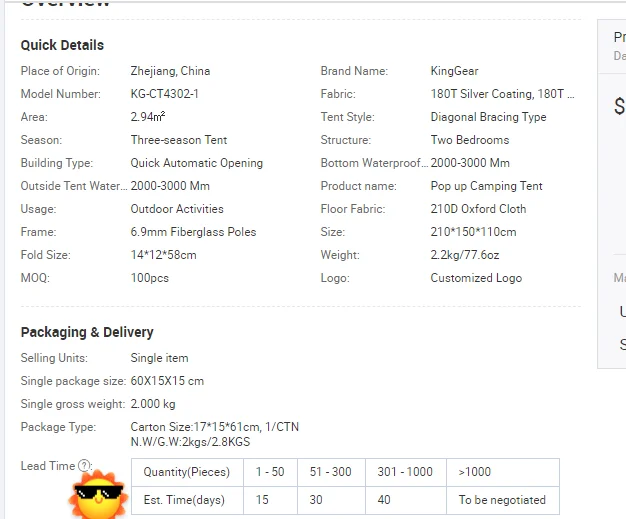Click the truncated Bottom Waterproof… label
The height and width of the screenshot is (519, 626).
click(374, 163)
